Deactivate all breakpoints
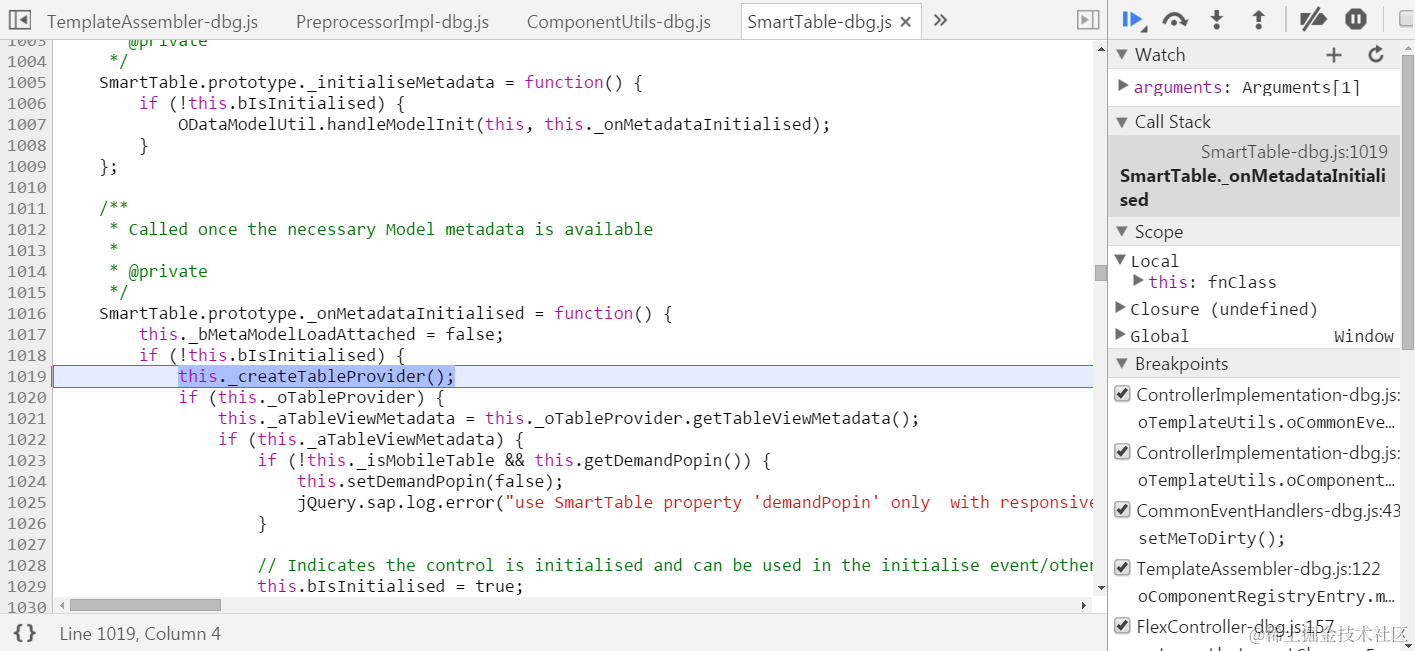This screenshot has width=1415, height=651. 1312,19
